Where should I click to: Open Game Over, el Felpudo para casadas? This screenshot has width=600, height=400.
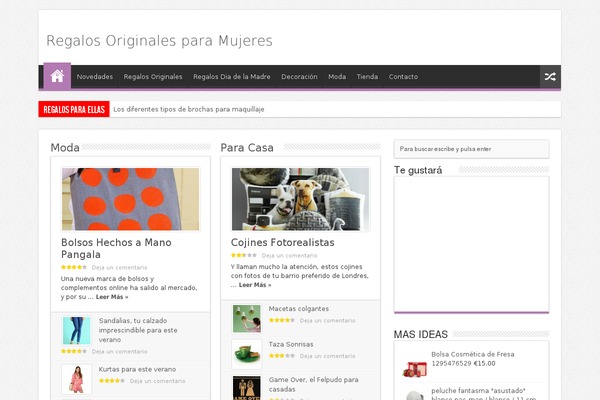coord(313,384)
